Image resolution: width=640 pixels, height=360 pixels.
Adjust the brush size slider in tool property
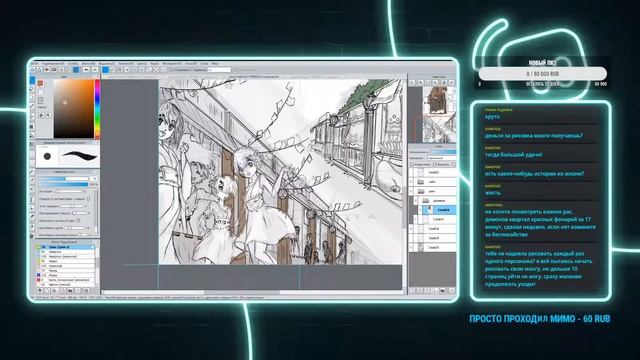point(63,178)
